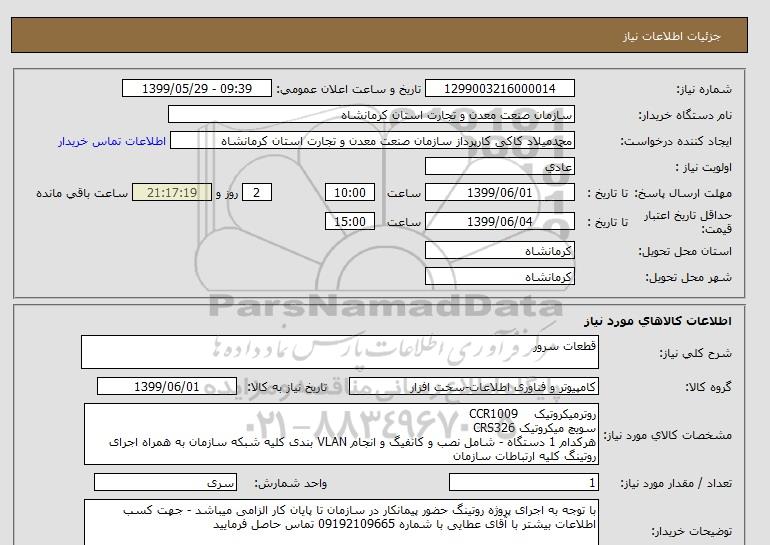This screenshot has width=770, height=545.
Task: Click the unit of measure field سری
Action: coord(165,483)
